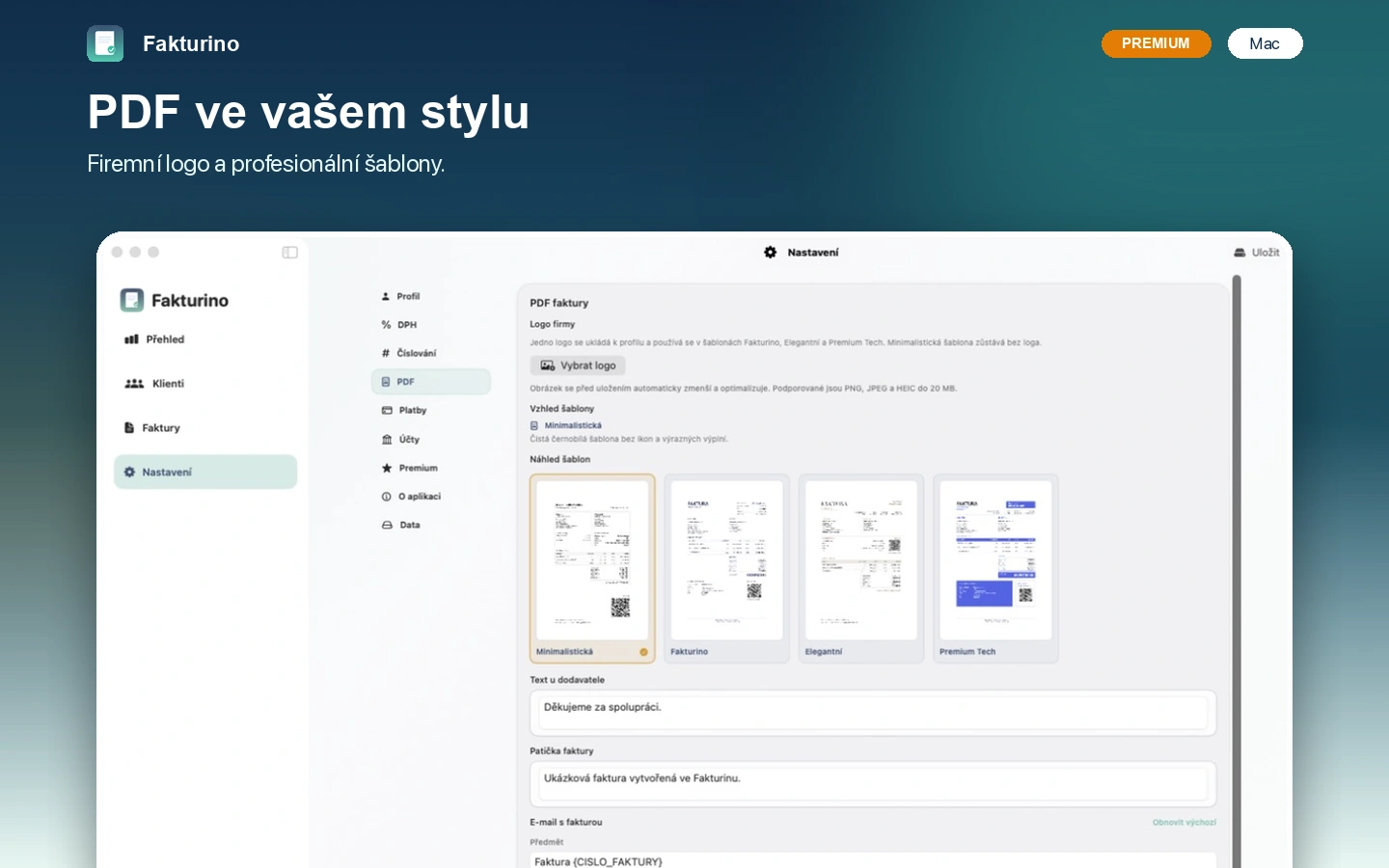
Task: Click the Vzhled šablony label
Action: click(562, 409)
